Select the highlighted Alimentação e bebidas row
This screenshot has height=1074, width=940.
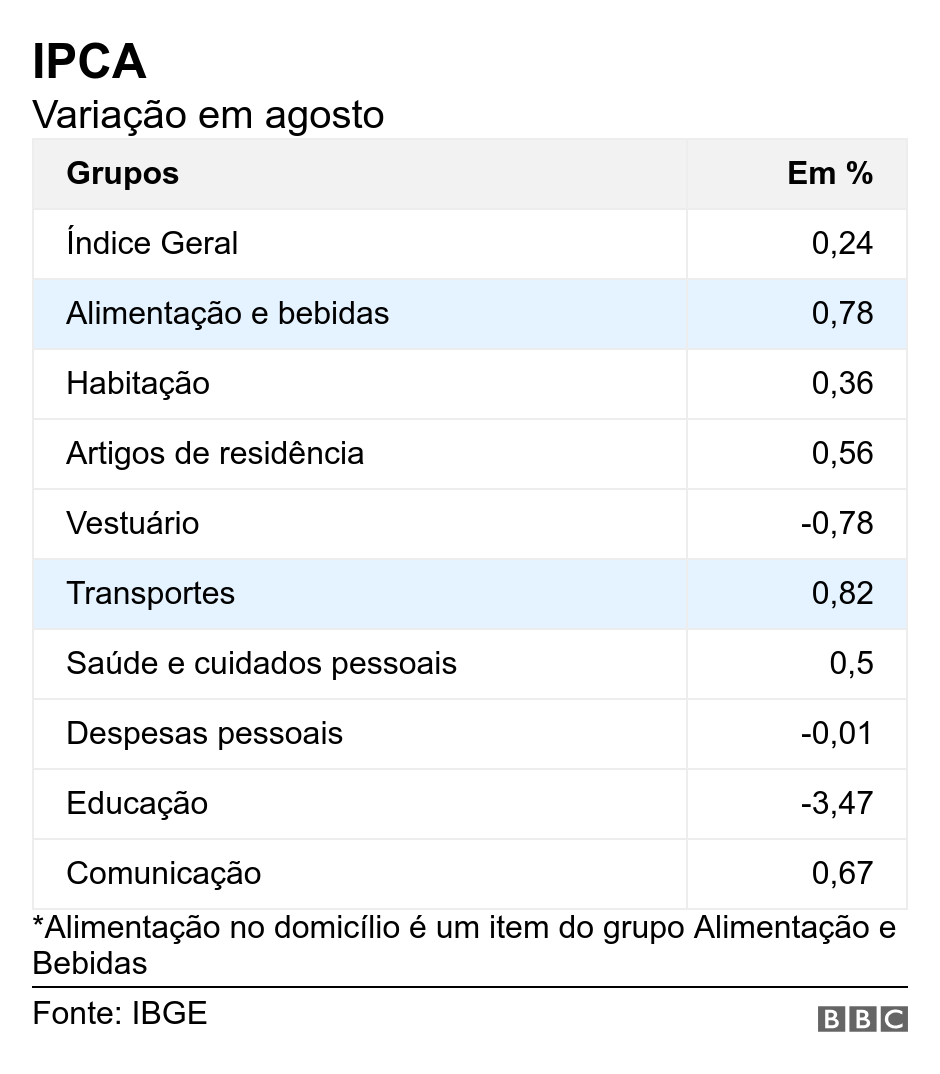470,314
